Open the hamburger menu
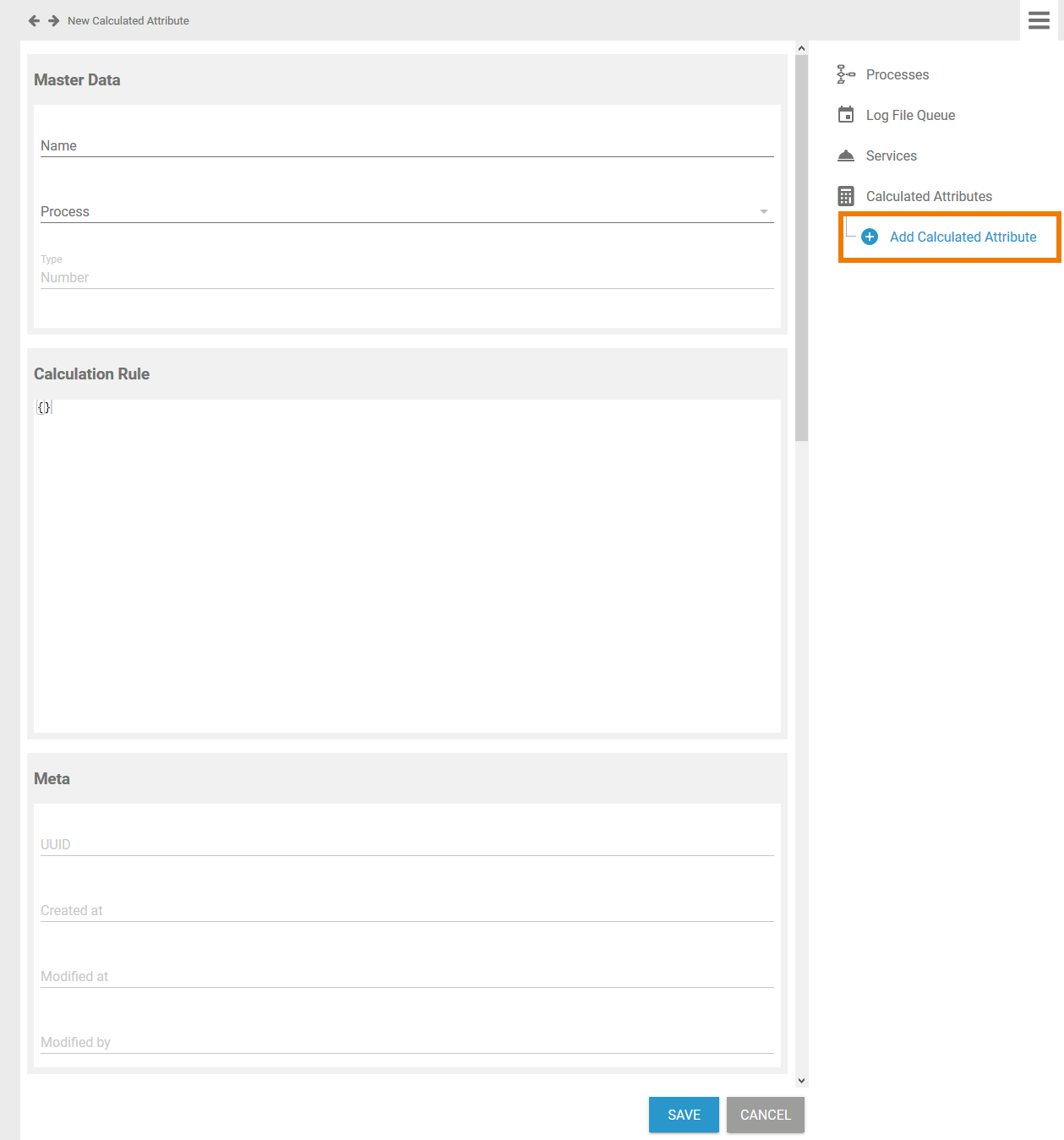This screenshot has width=1064, height=1140. [x=1039, y=20]
